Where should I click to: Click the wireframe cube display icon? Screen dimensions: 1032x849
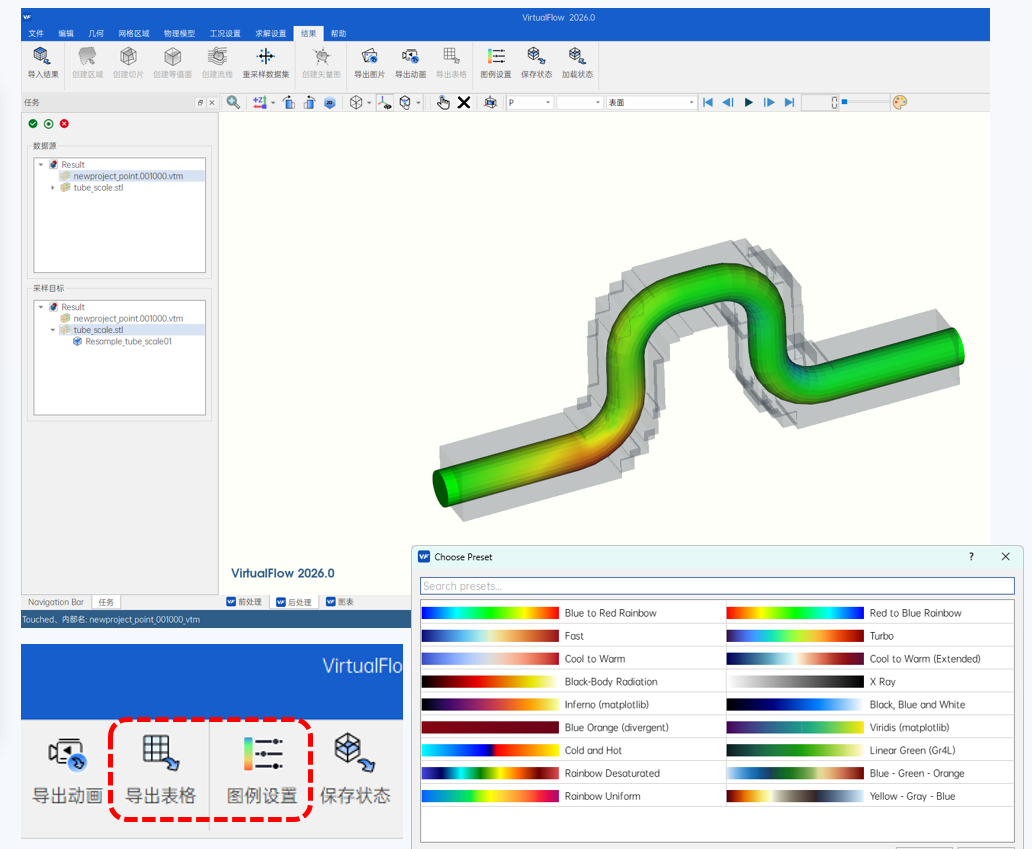pyautogui.click(x=356, y=102)
